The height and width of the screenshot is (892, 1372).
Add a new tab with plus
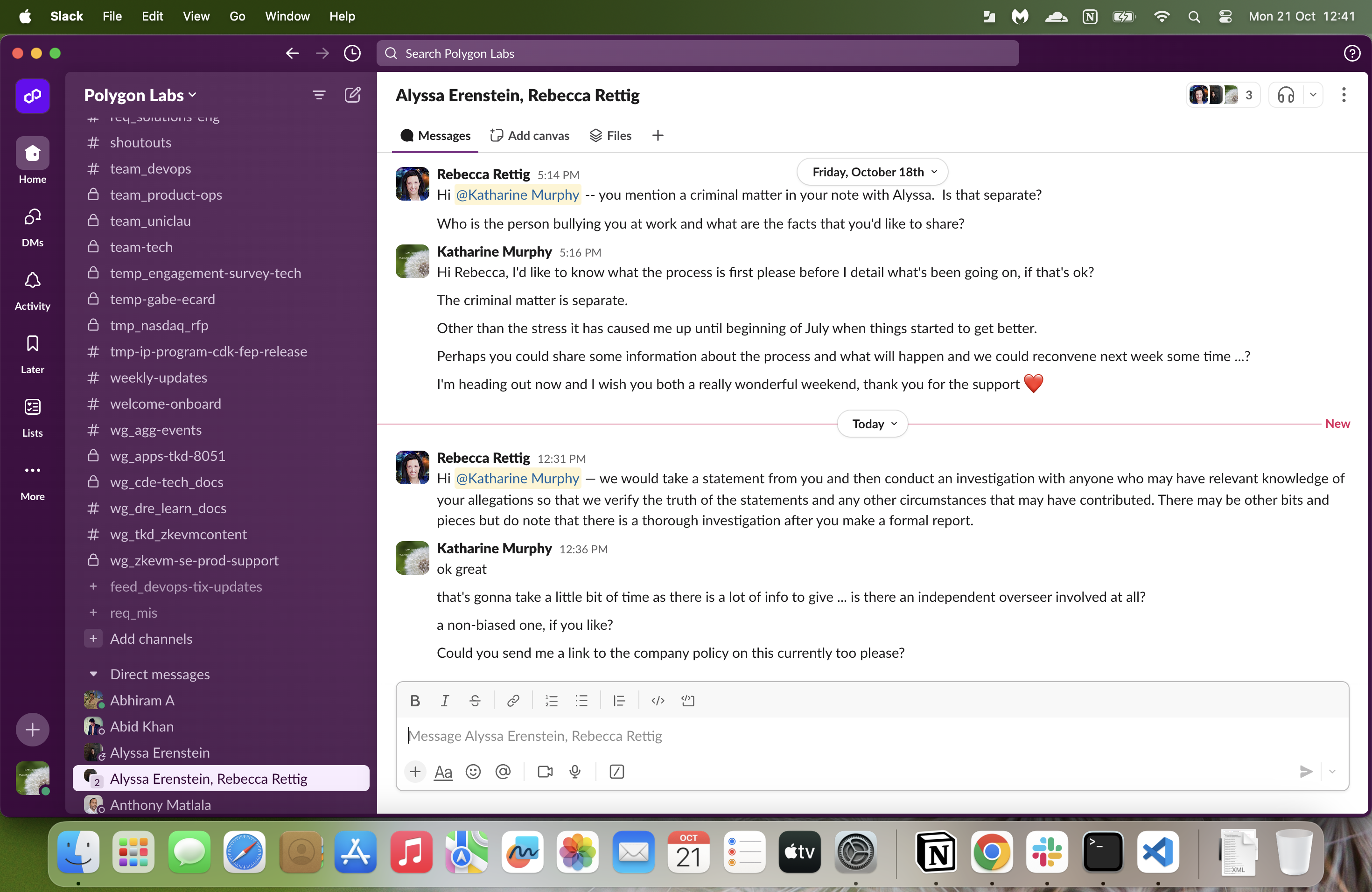click(x=658, y=135)
